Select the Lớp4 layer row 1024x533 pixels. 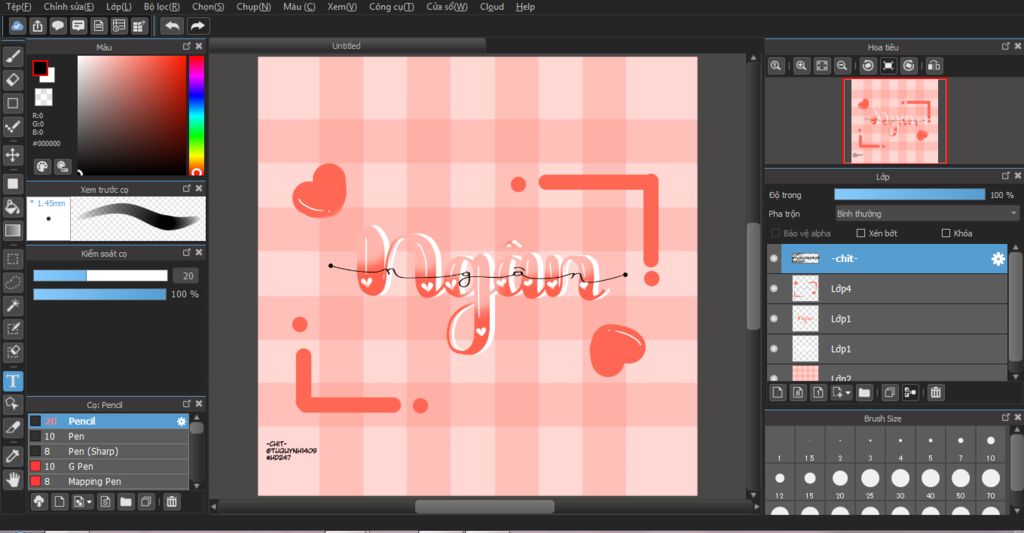[x=888, y=288]
